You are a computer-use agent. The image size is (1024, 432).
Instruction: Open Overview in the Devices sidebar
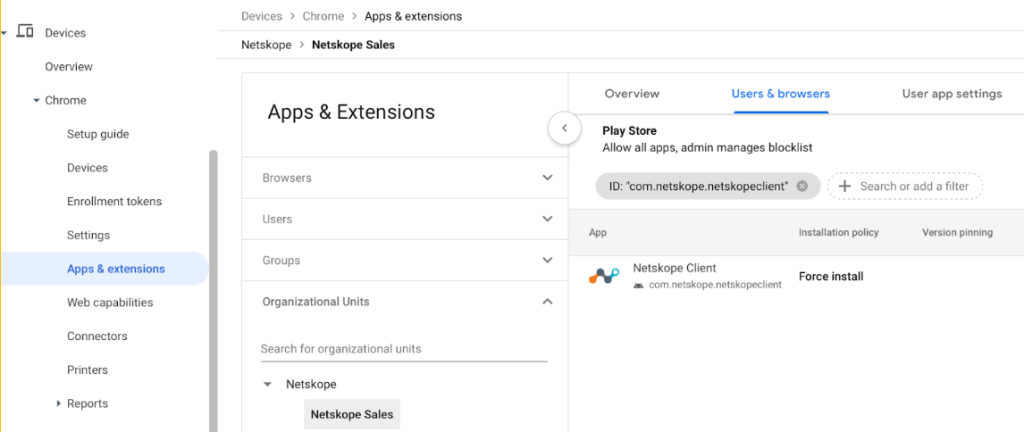(x=69, y=67)
